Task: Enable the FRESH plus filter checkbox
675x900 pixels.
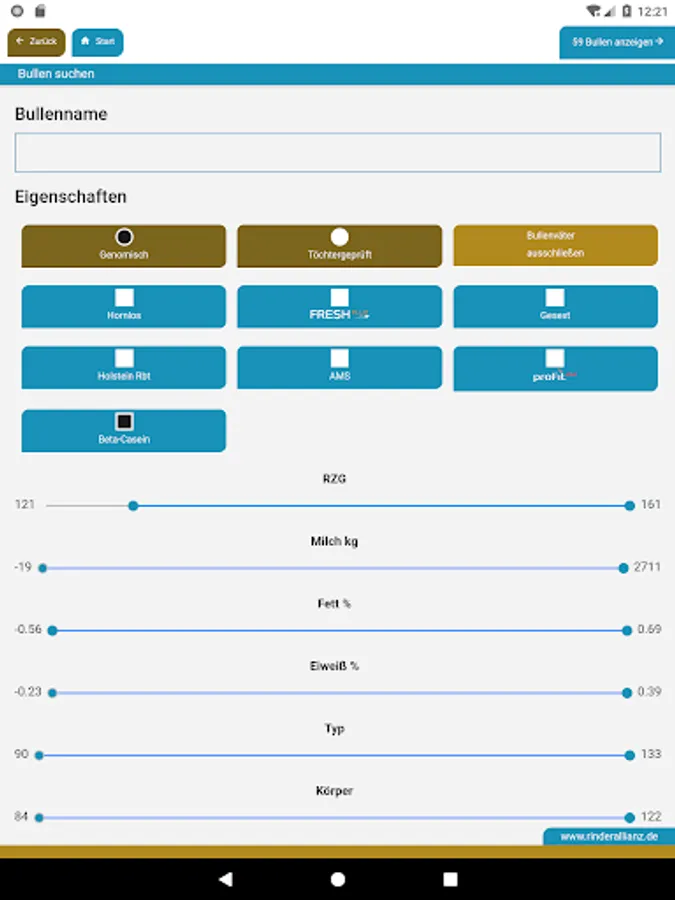Action: (339, 298)
